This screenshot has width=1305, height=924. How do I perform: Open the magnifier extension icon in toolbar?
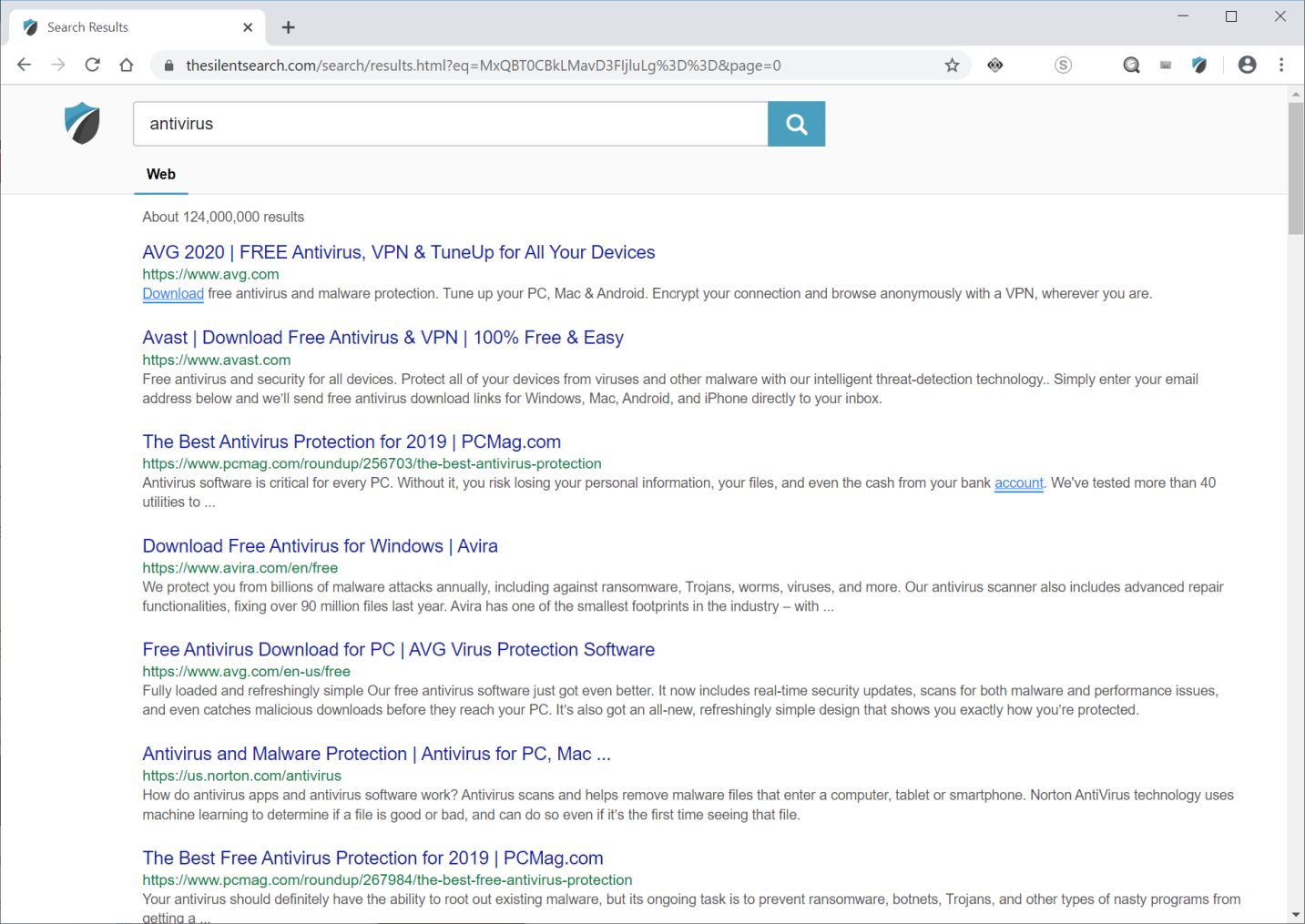tap(1131, 65)
